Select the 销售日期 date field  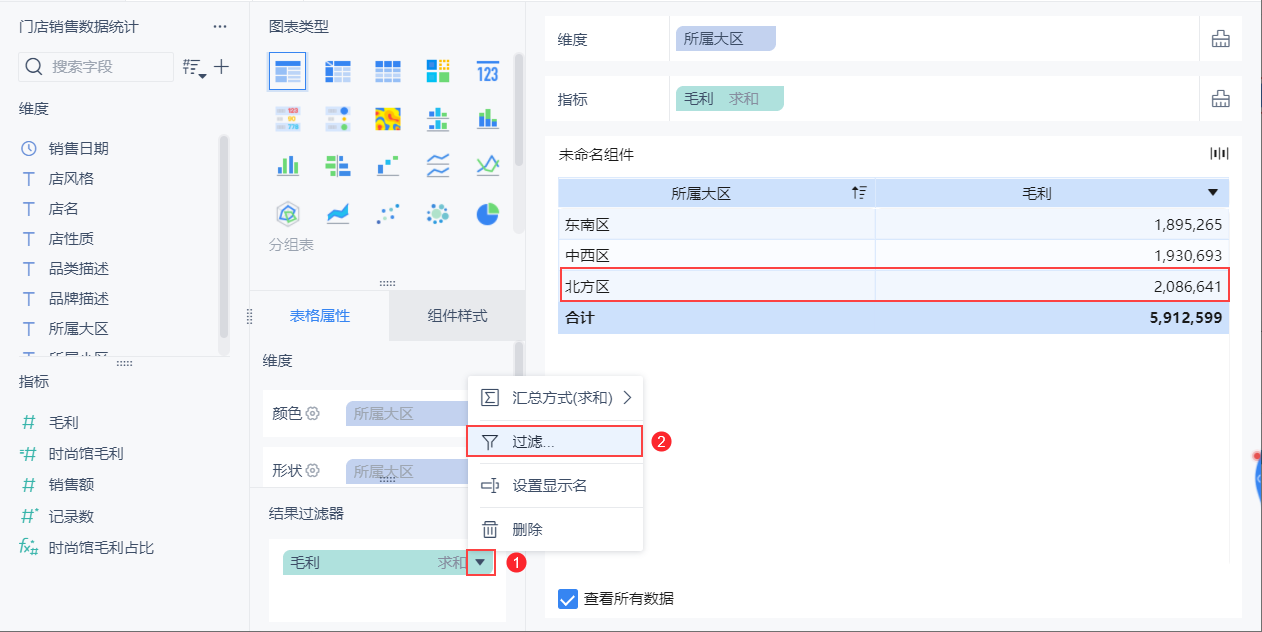click(x=79, y=148)
